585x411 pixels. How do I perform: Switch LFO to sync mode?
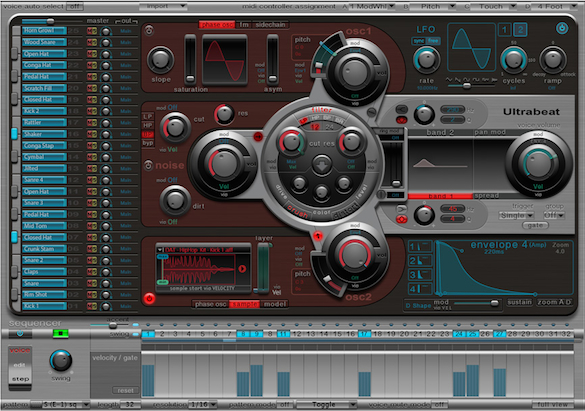pyautogui.click(x=419, y=41)
